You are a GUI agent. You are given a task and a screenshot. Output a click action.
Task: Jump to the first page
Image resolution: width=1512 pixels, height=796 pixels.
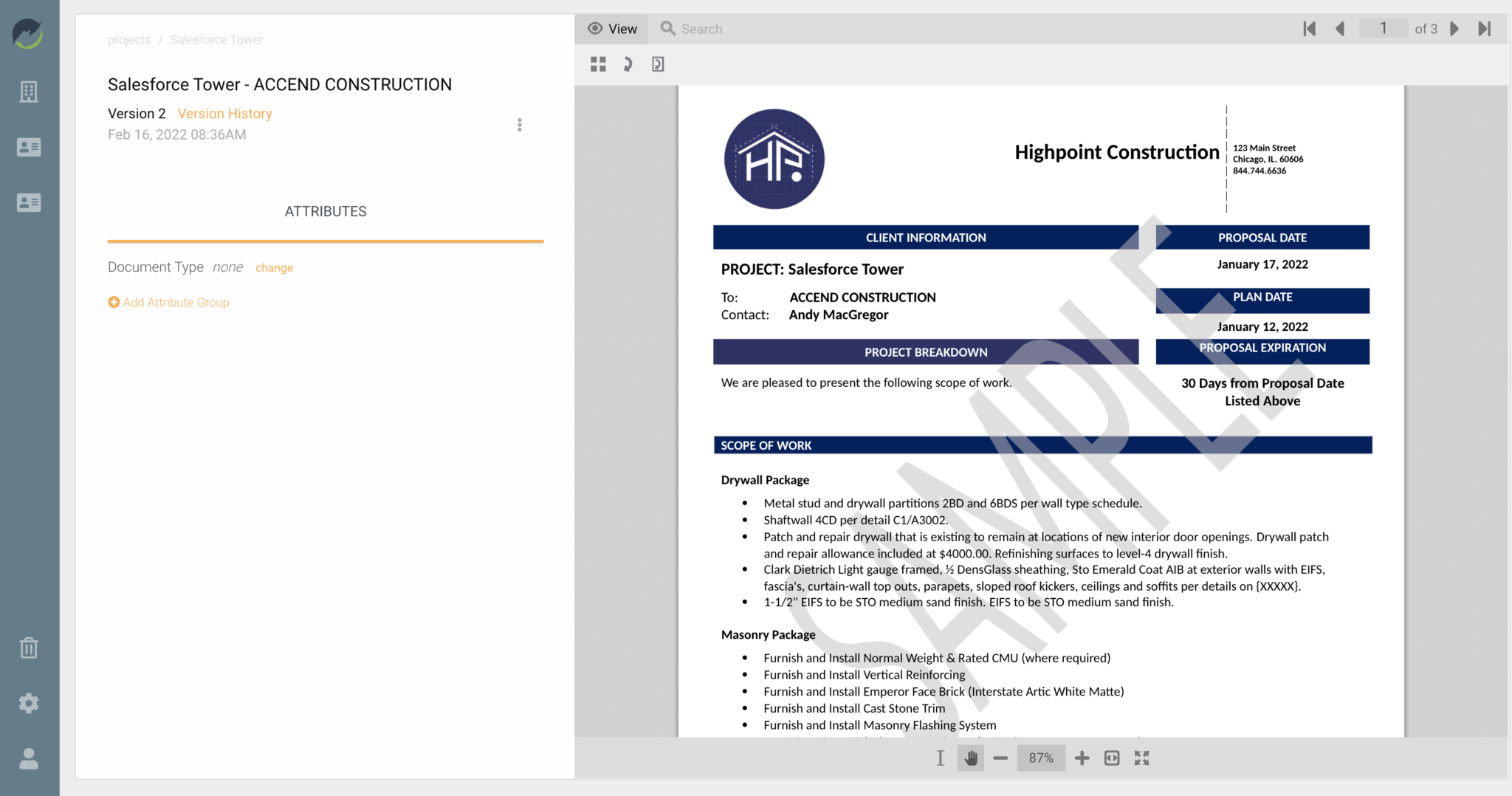pyautogui.click(x=1310, y=29)
